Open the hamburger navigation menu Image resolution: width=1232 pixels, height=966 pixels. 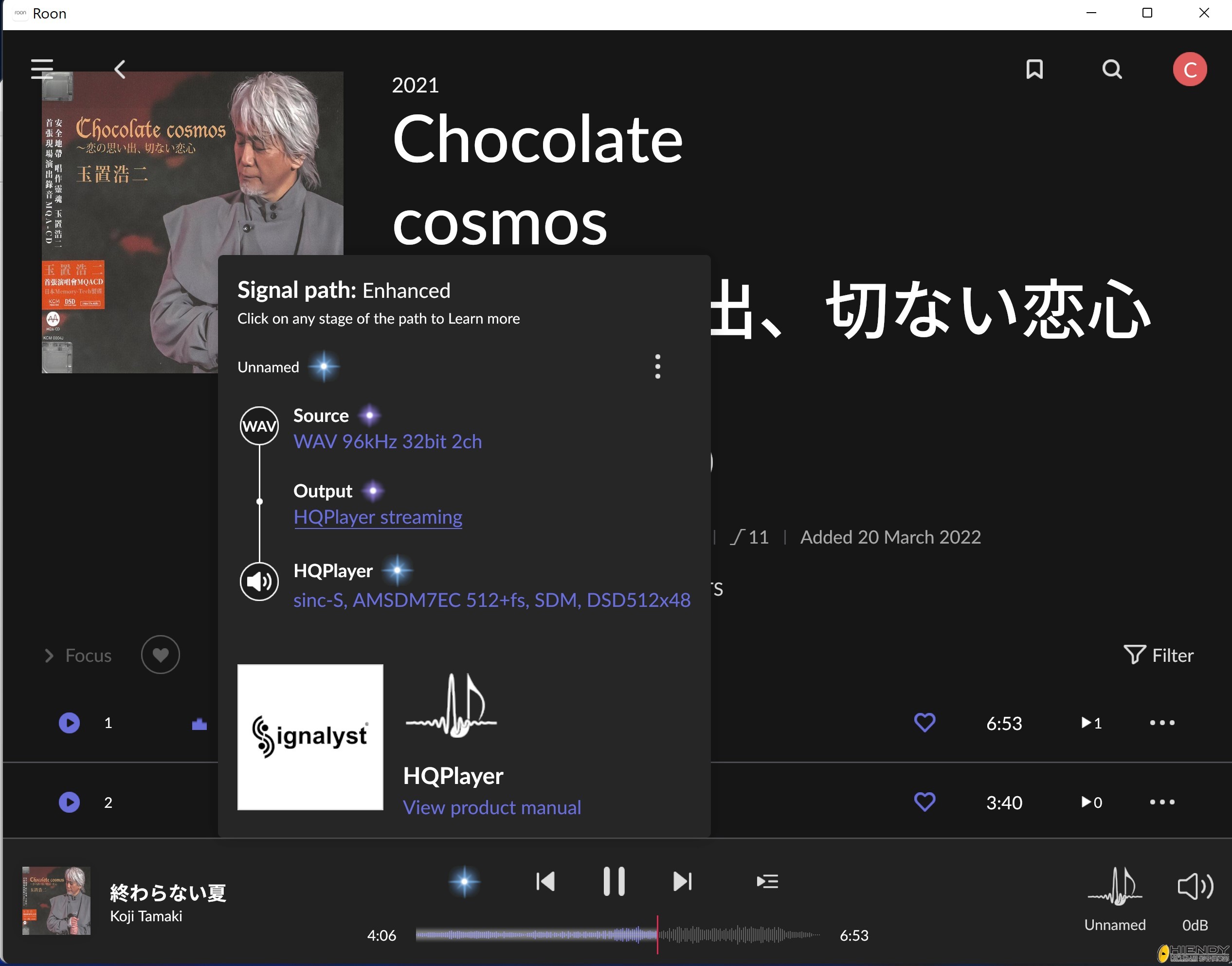click(x=42, y=69)
